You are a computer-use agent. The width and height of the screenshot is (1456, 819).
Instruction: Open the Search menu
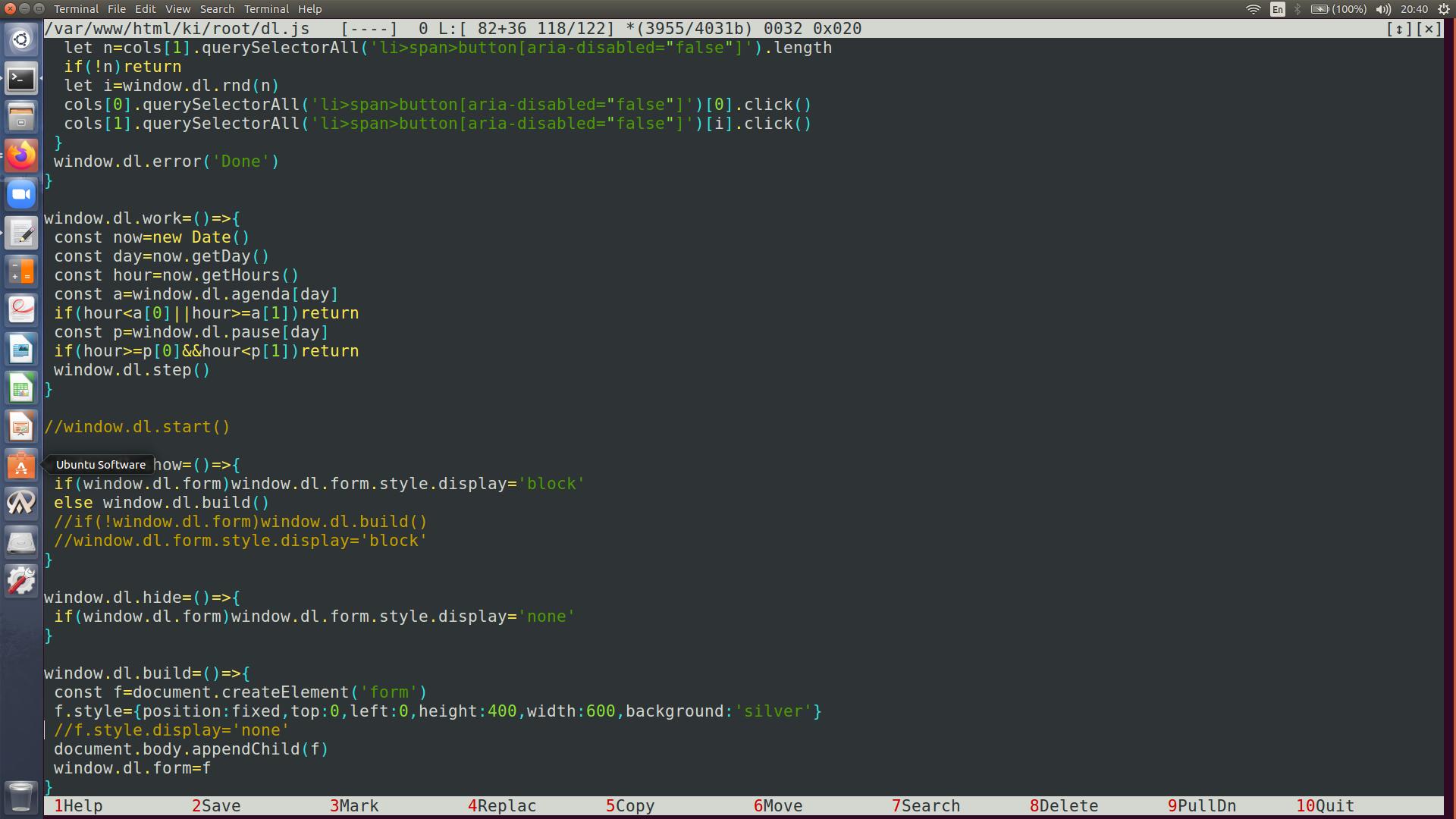click(217, 9)
